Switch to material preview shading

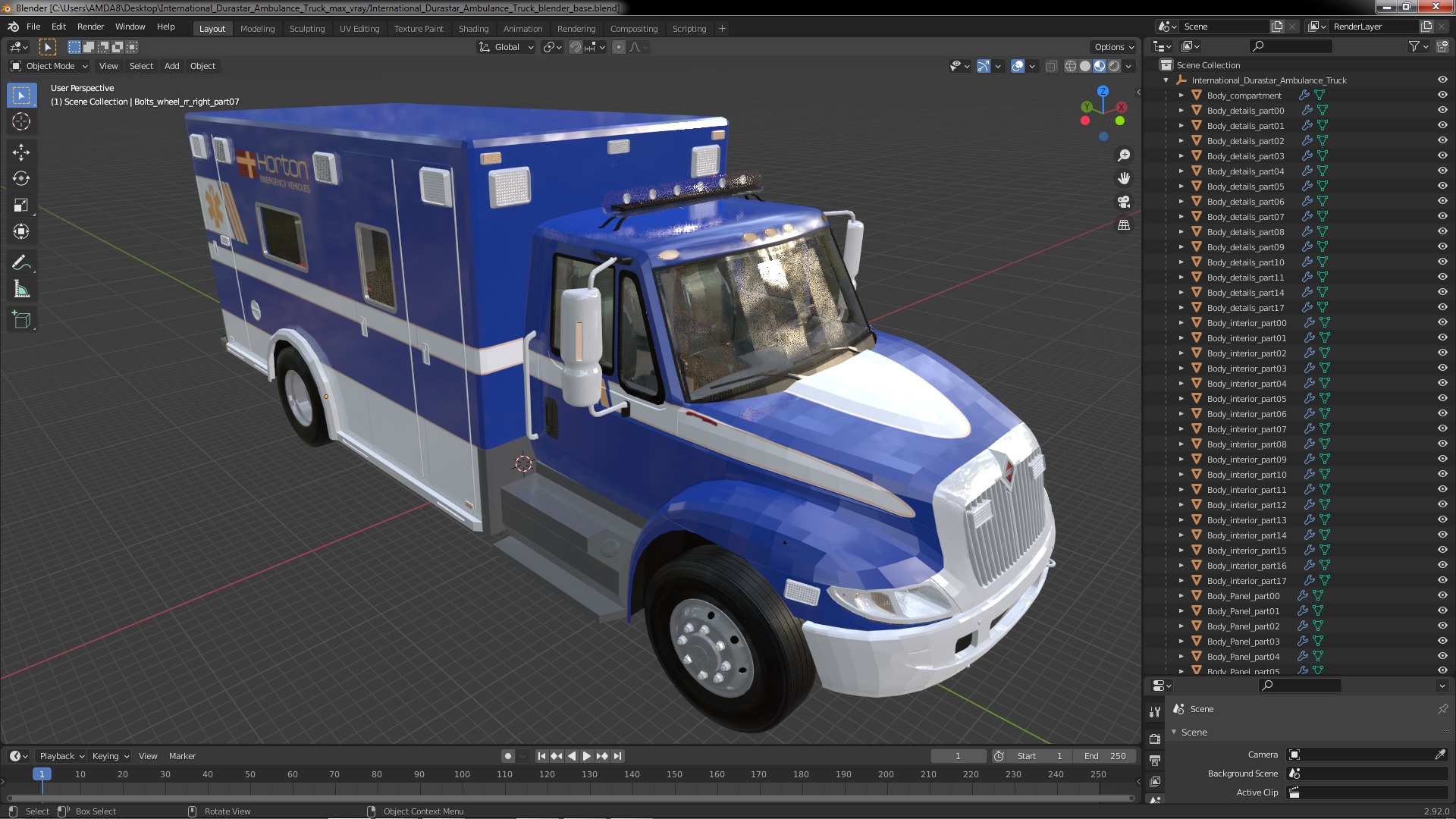click(1100, 66)
